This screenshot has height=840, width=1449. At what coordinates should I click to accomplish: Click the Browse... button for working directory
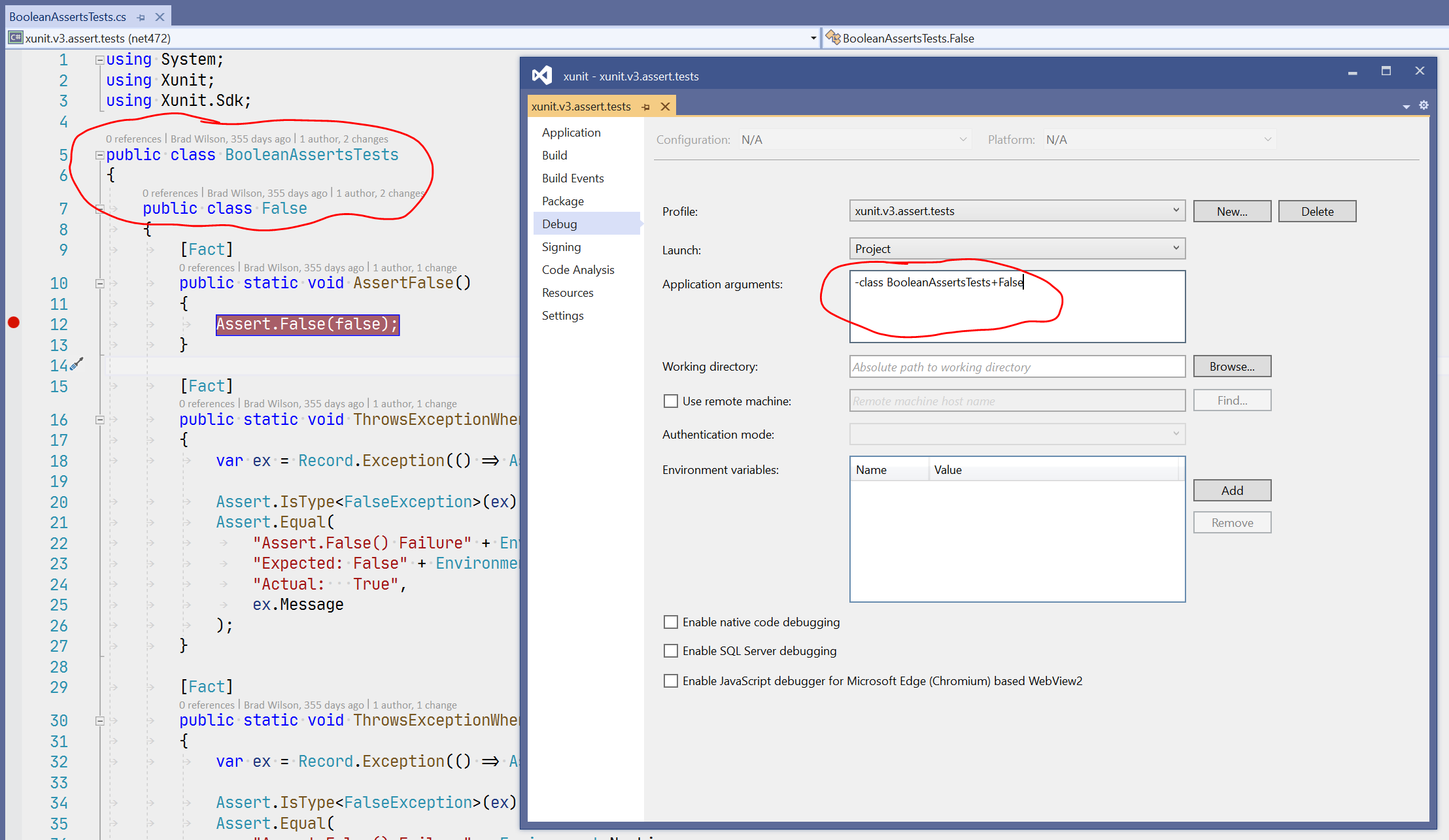point(1232,366)
